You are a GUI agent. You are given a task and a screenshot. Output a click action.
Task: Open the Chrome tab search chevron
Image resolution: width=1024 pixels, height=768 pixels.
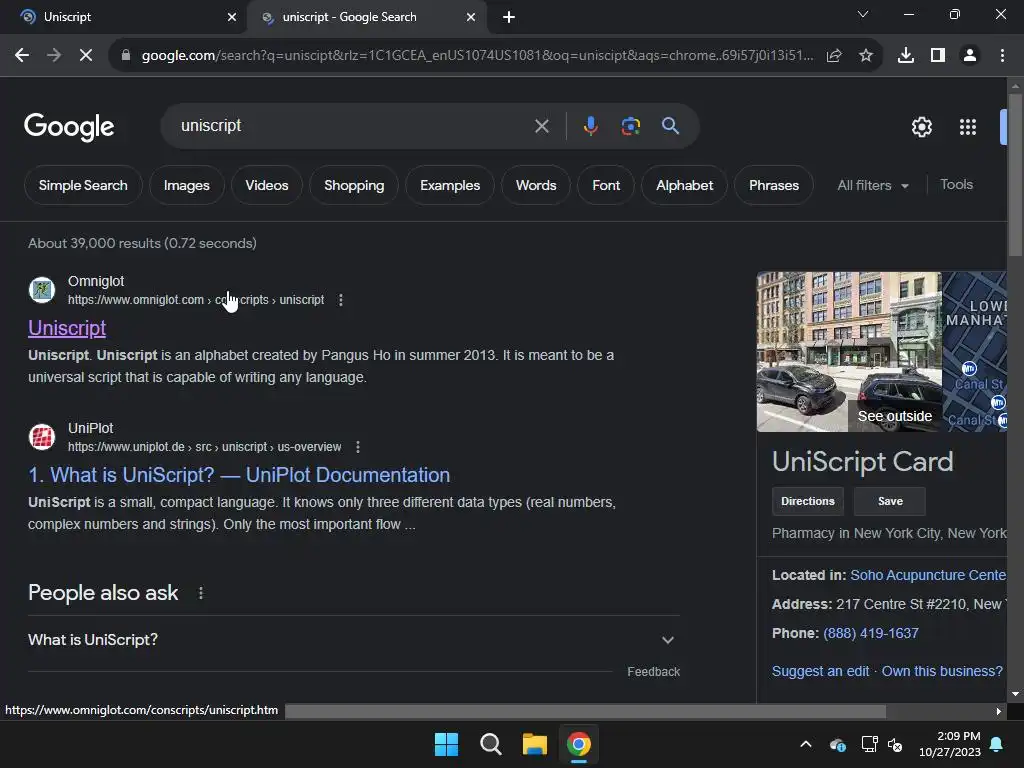pos(863,14)
